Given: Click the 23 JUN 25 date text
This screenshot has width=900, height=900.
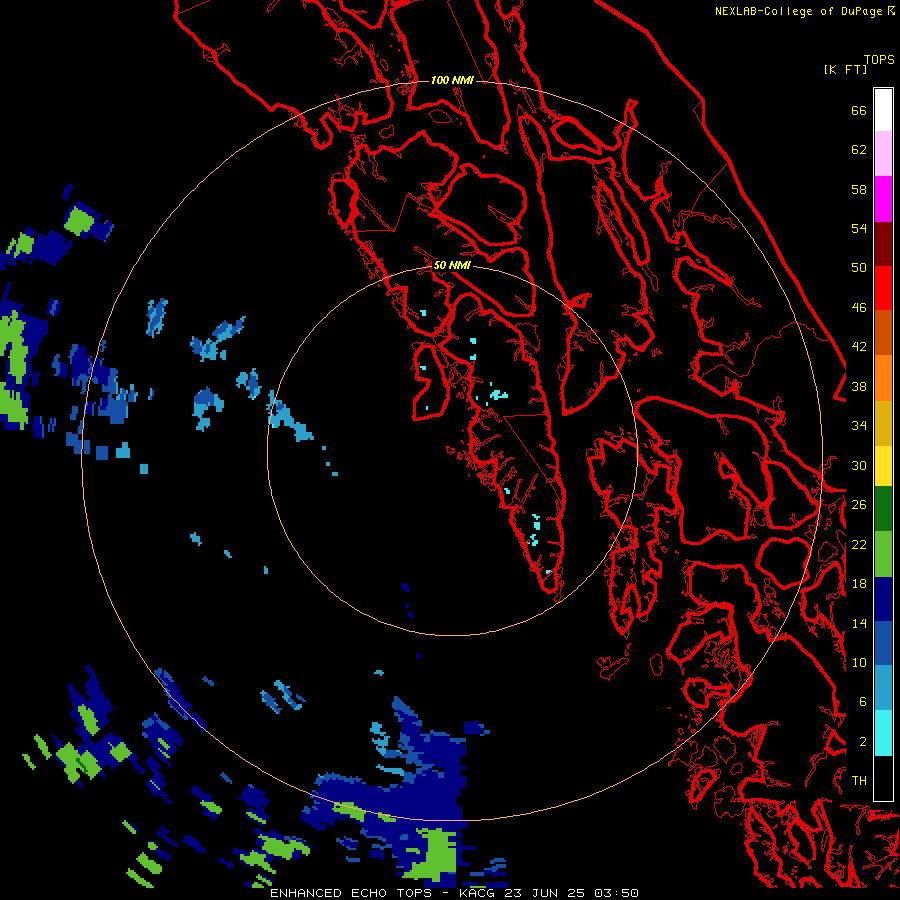Looking at the screenshot, I should [544, 893].
